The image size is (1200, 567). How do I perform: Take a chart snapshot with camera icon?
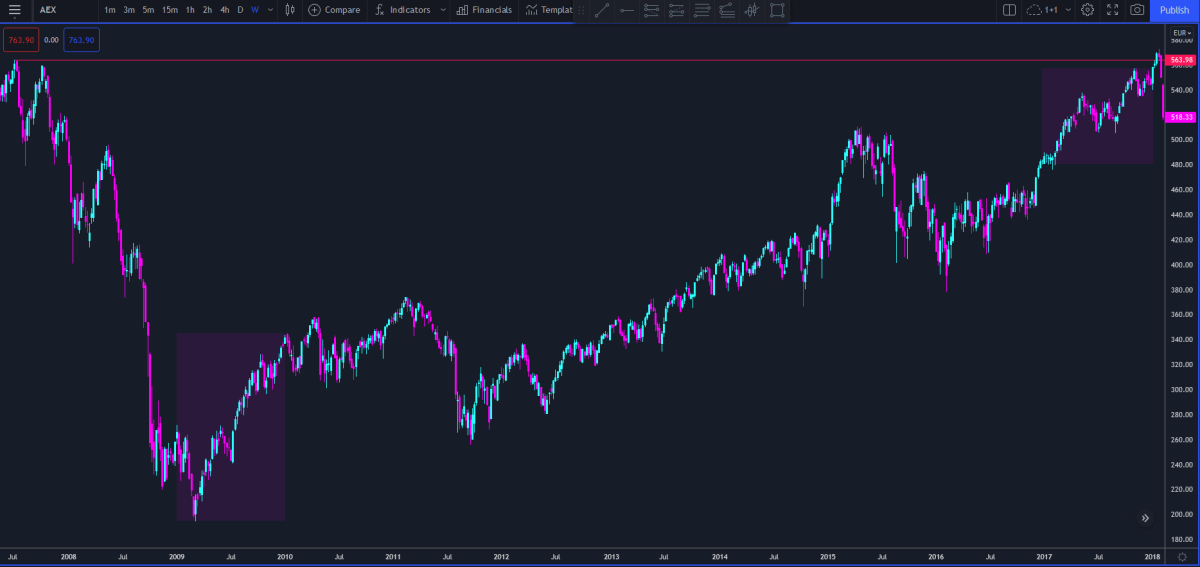click(x=1137, y=10)
